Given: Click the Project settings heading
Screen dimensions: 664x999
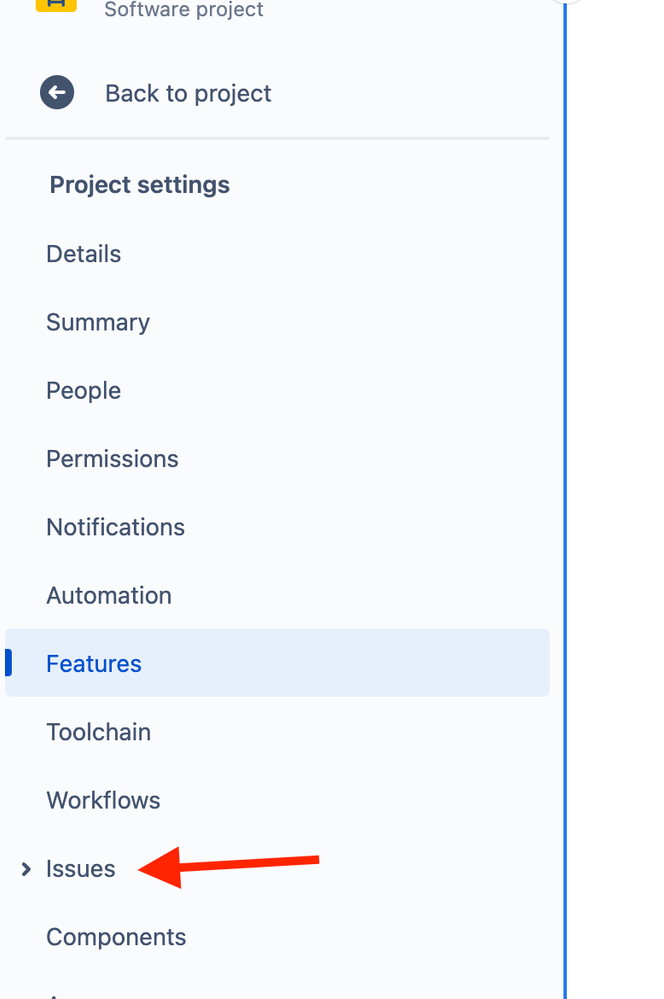Looking at the screenshot, I should (140, 185).
